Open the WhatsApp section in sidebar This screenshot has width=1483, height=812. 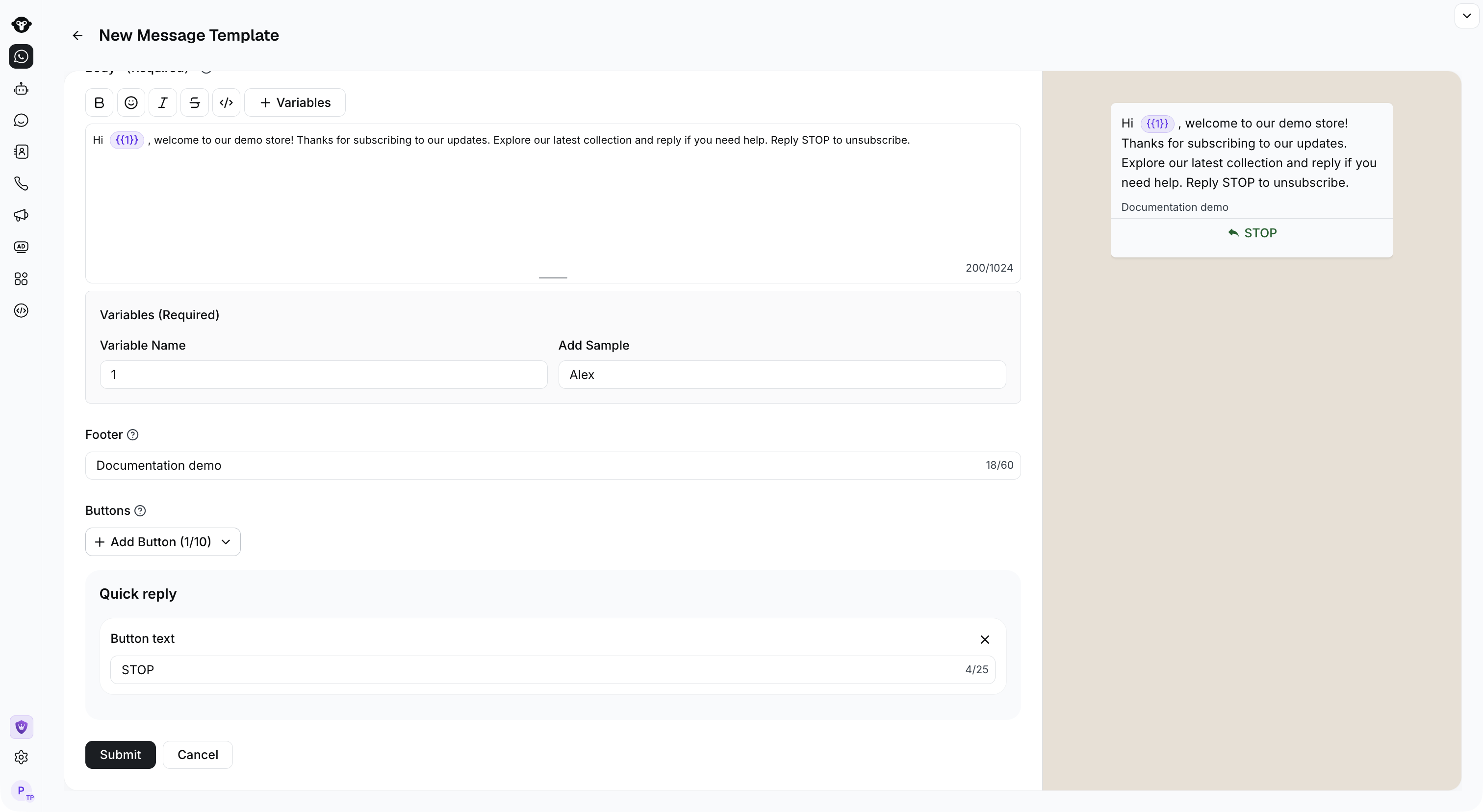point(21,56)
